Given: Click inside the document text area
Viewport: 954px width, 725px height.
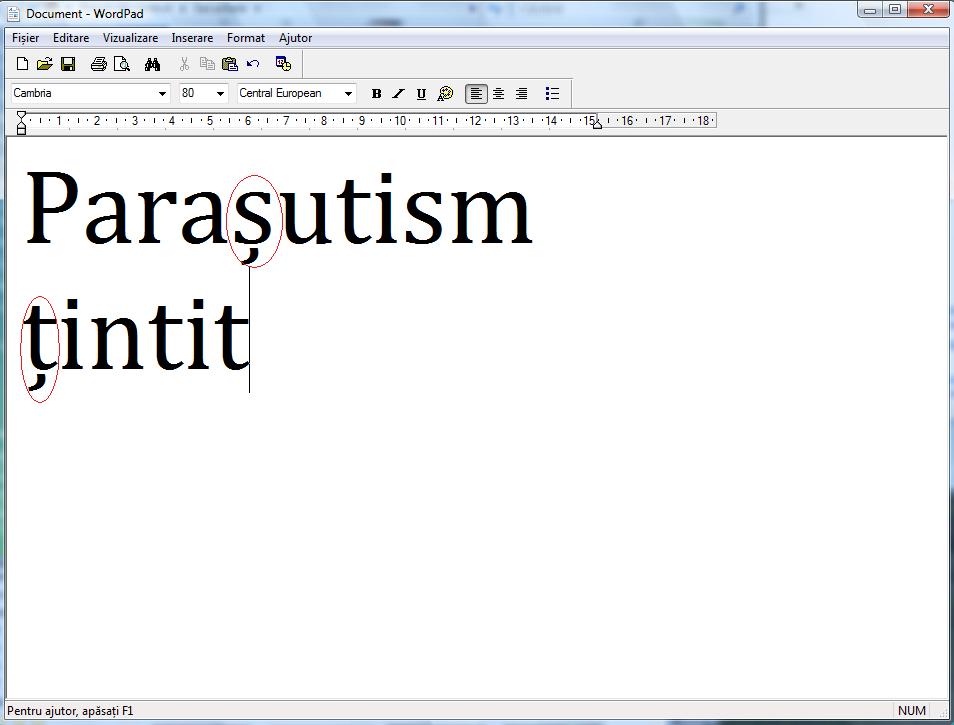Looking at the screenshot, I should (x=450, y=450).
